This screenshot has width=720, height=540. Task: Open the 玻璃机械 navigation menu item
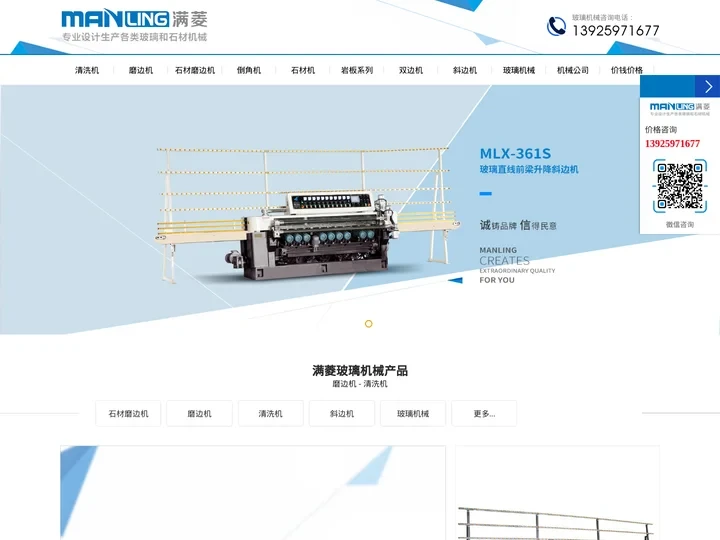[x=519, y=70]
